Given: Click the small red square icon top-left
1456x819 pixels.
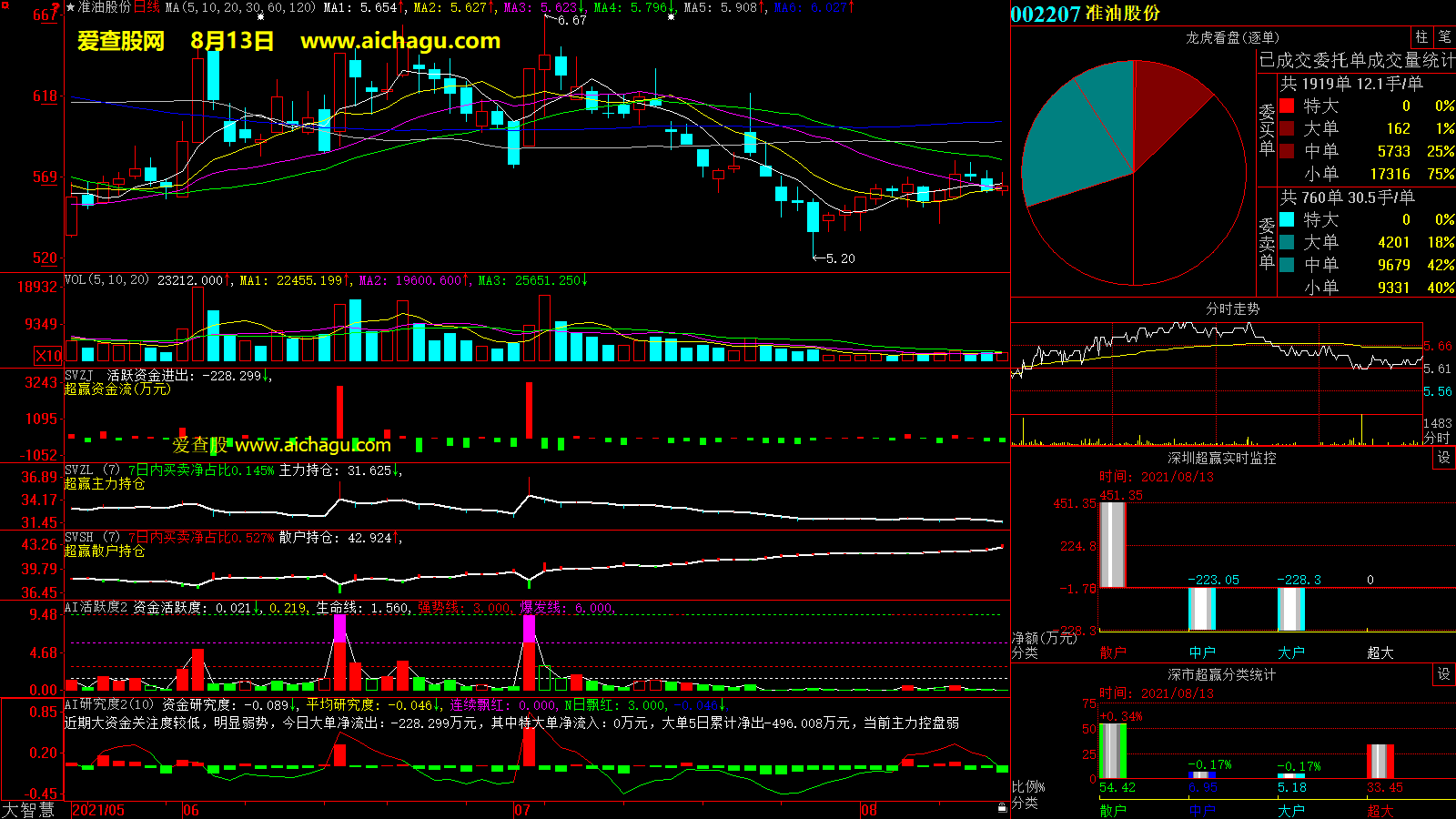Looking at the screenshot, I should point(5,6).
